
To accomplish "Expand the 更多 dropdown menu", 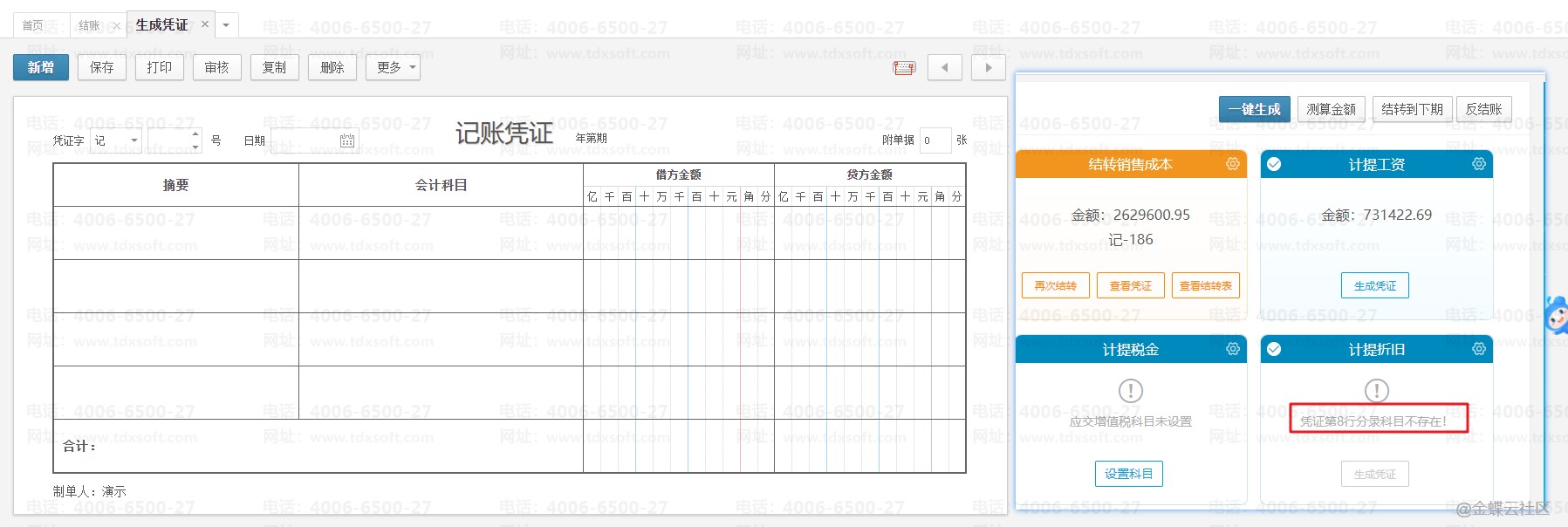I will pos(394,67).
